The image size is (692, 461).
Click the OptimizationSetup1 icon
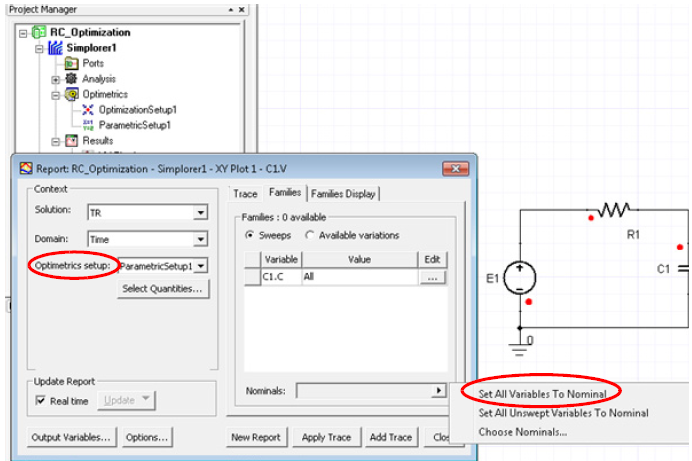88,109
